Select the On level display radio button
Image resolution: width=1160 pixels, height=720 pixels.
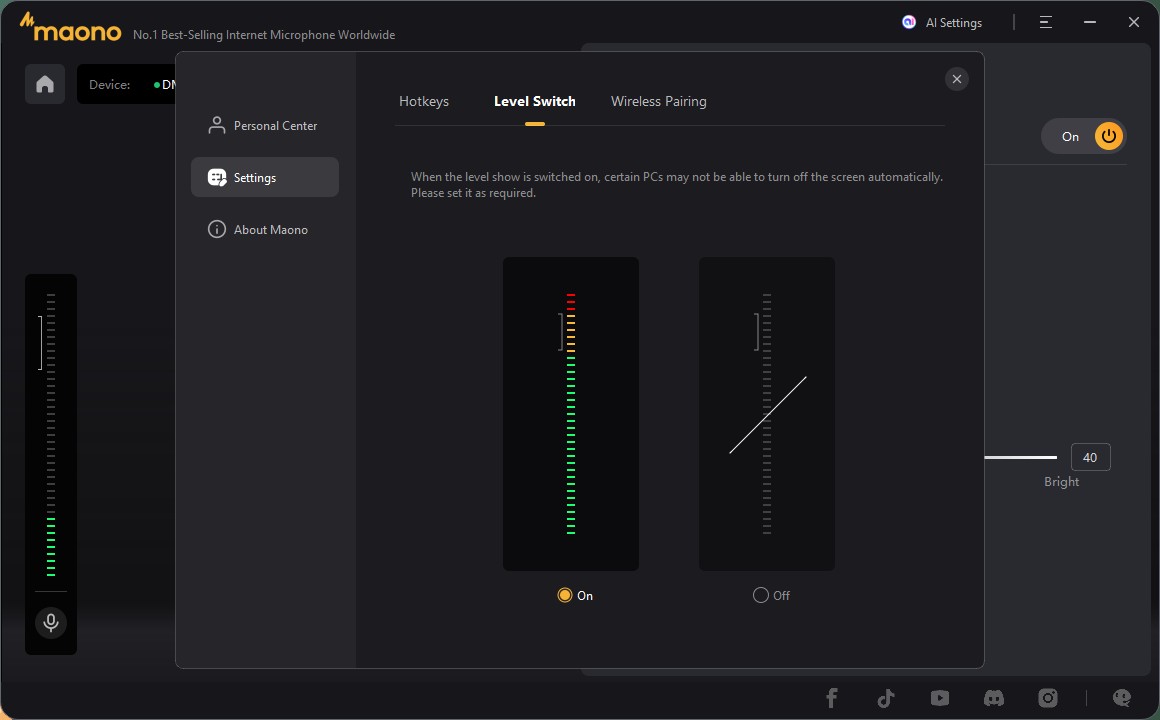pos(565,595)
